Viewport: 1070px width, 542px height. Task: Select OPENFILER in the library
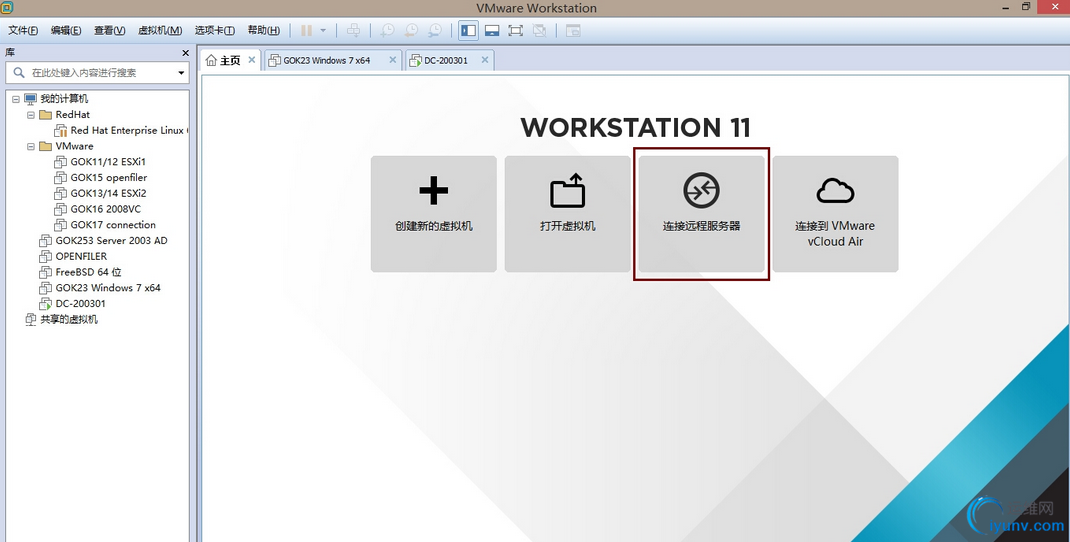(81, 256)
